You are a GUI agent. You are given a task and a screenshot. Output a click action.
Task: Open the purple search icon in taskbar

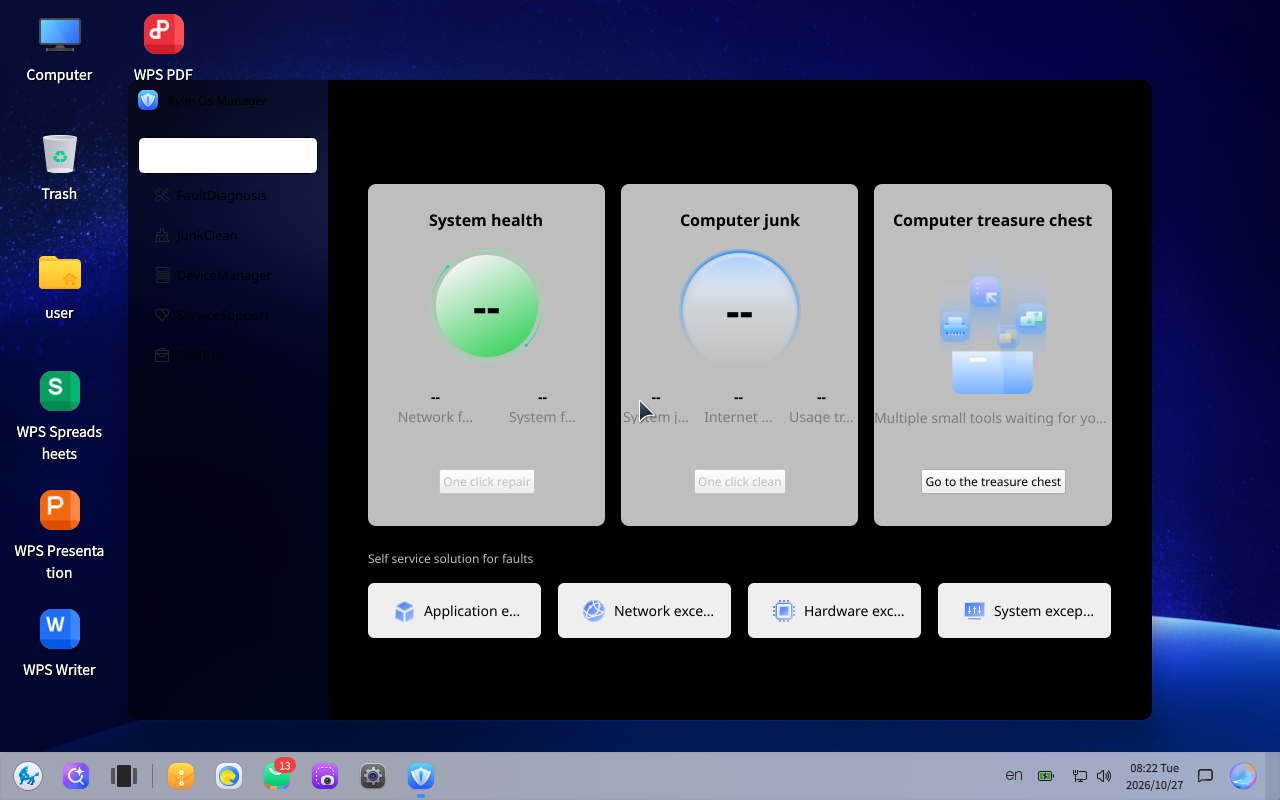(76, 775)
